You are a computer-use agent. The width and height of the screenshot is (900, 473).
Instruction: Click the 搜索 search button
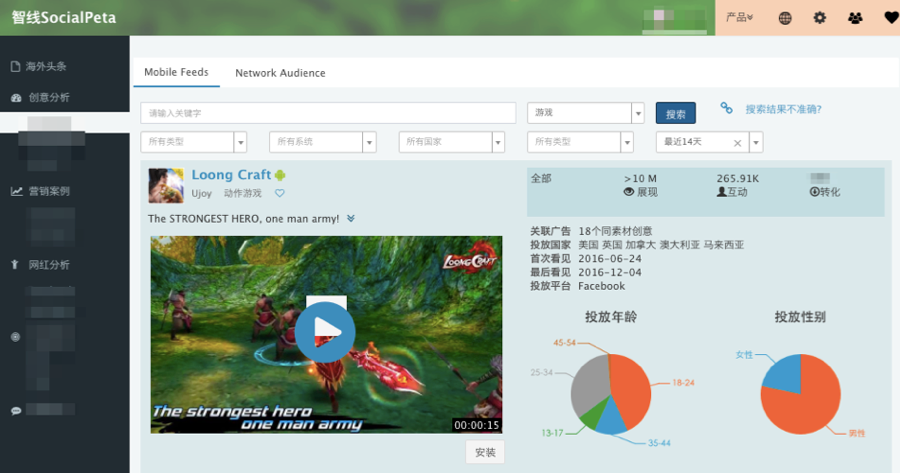click(675, 114)
